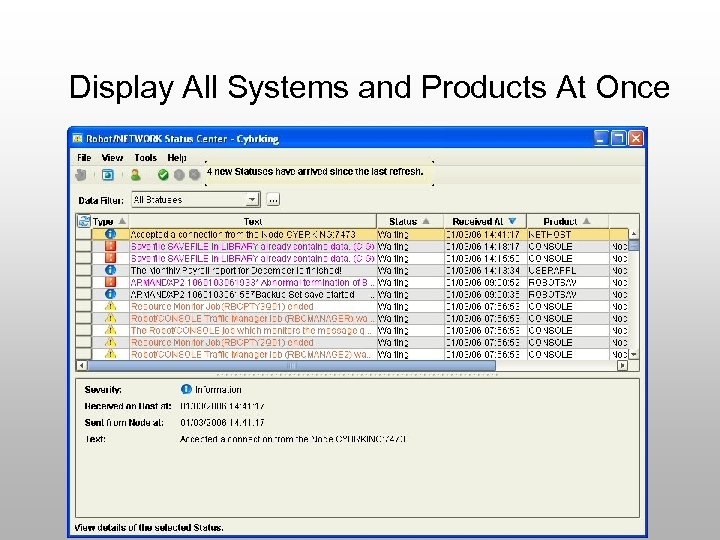Image resolution: width=720 pixels, height=540 pixels.
Task: Click the warning icon of the Traffic Manager RBCMANAGE2 row
Action: tap(110, 354)
